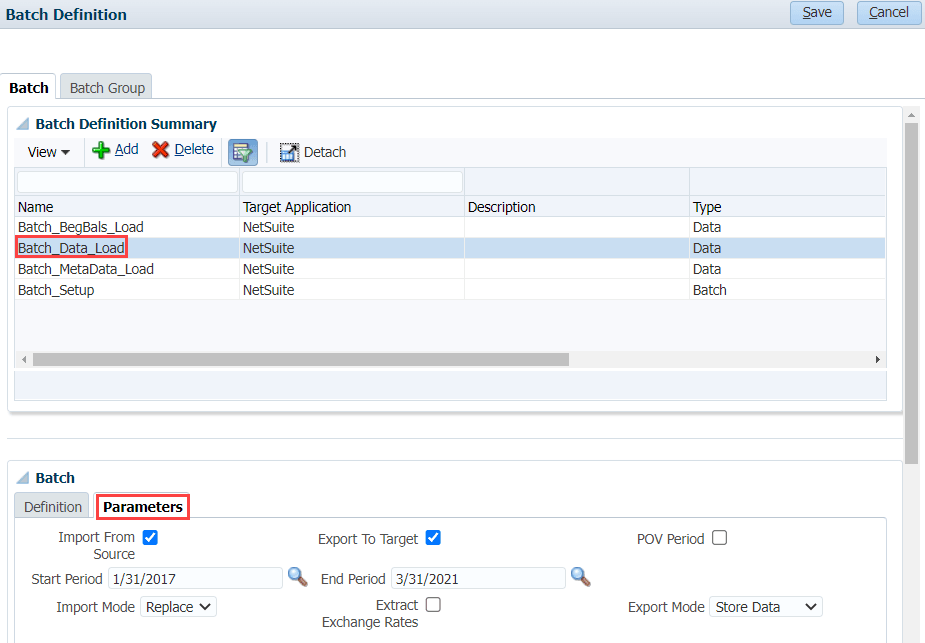Switch to the Batch tab
Screen dimensions: 925x643
(x=28, y=87)
